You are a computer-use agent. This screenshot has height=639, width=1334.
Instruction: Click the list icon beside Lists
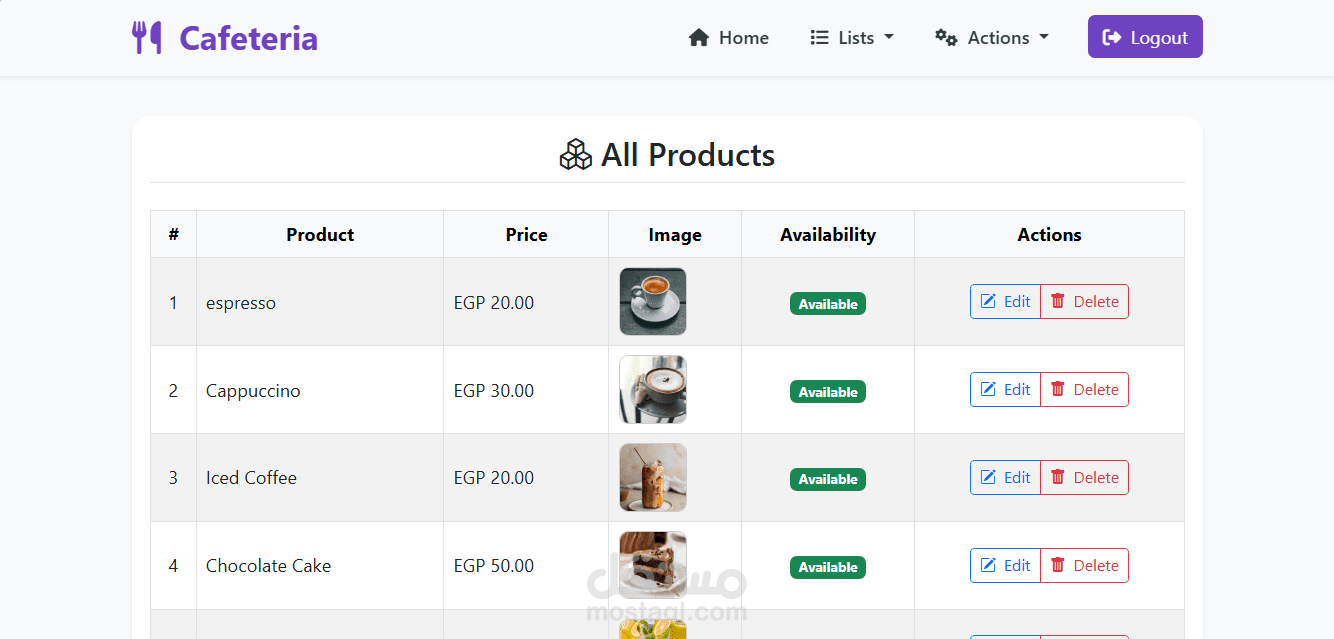(819, 38)
